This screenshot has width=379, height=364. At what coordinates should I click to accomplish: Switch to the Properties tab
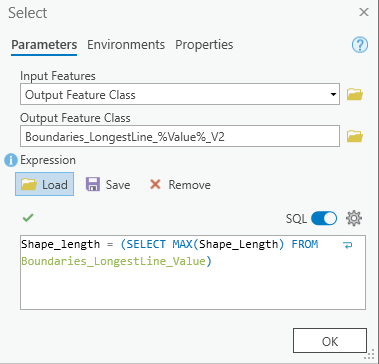click(x=204, y=45)
